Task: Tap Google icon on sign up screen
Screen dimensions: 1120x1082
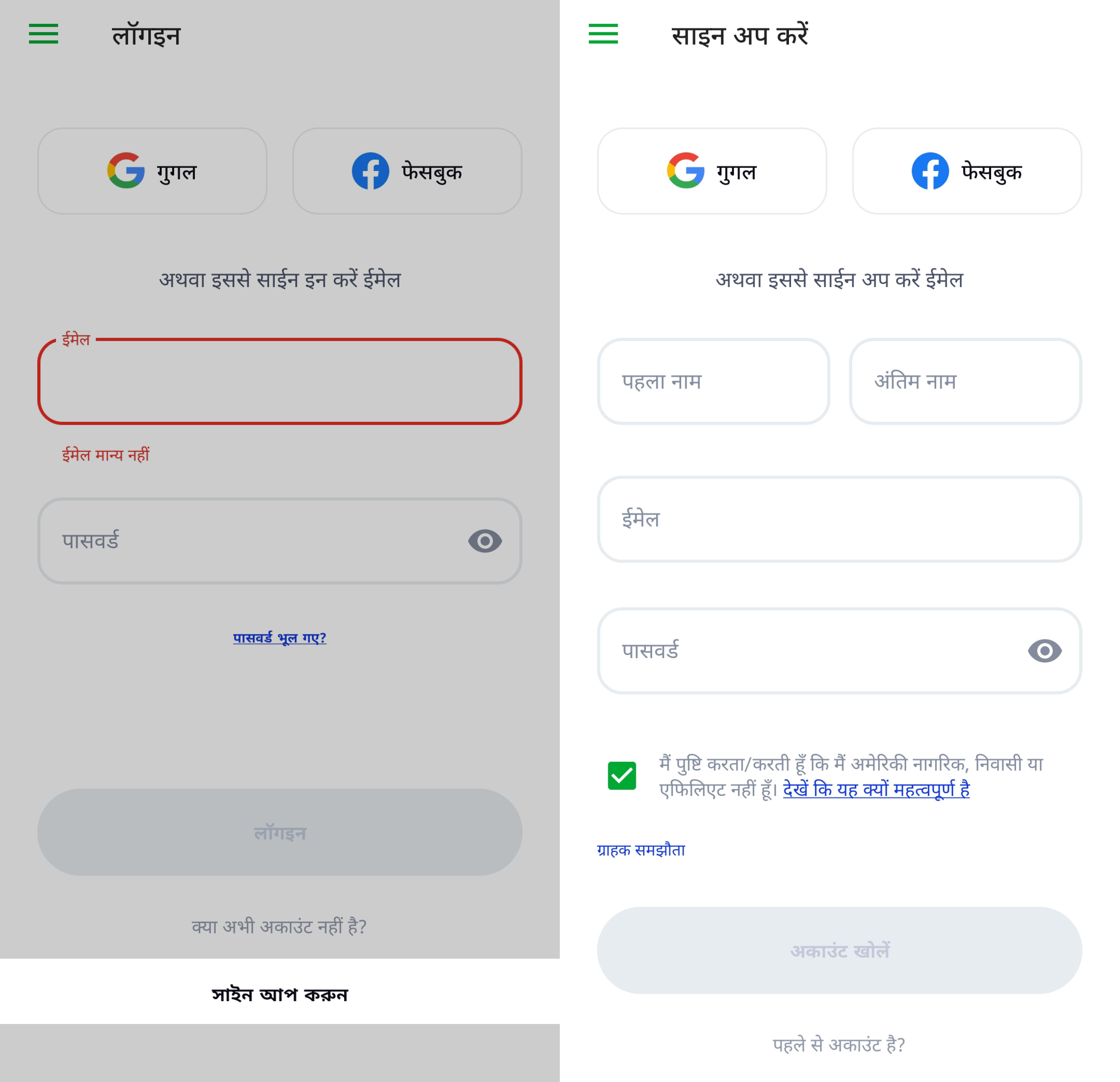Action: [686, 171]
